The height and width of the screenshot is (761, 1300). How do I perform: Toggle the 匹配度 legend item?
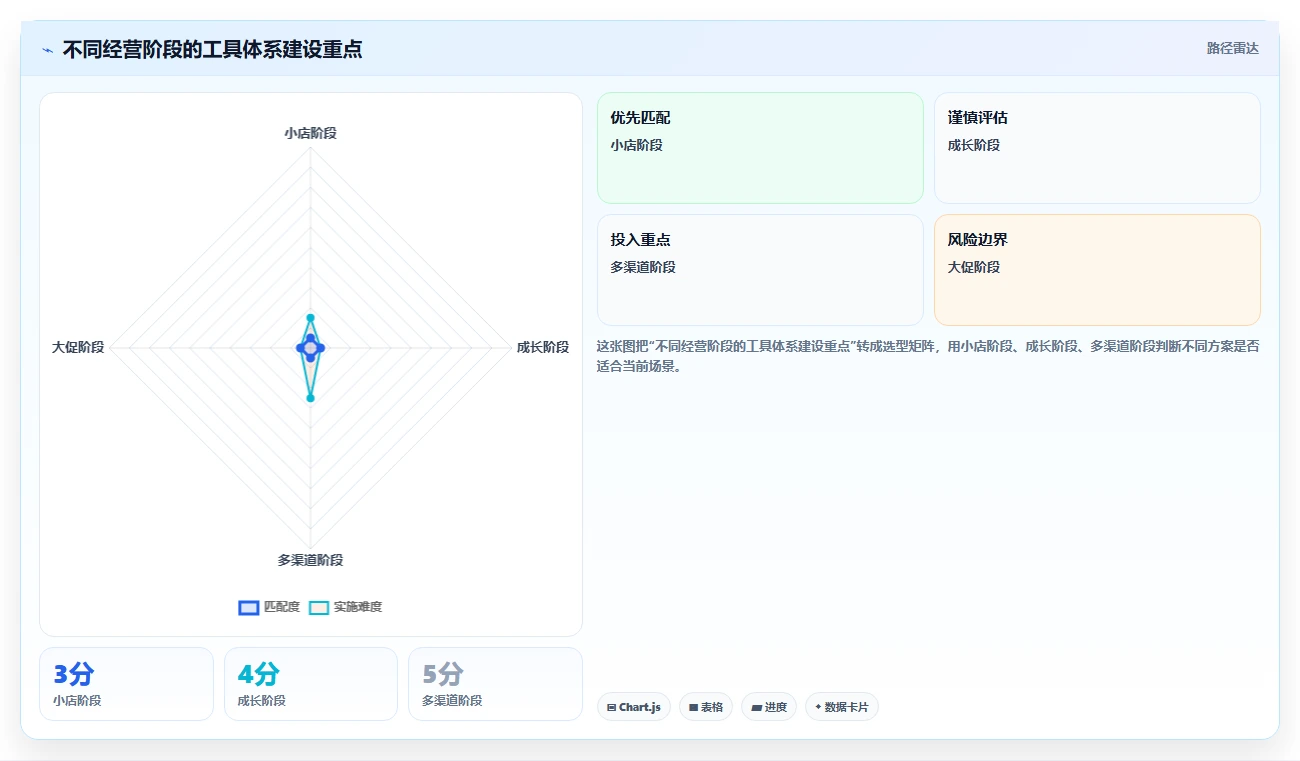(x=269, y=607)
